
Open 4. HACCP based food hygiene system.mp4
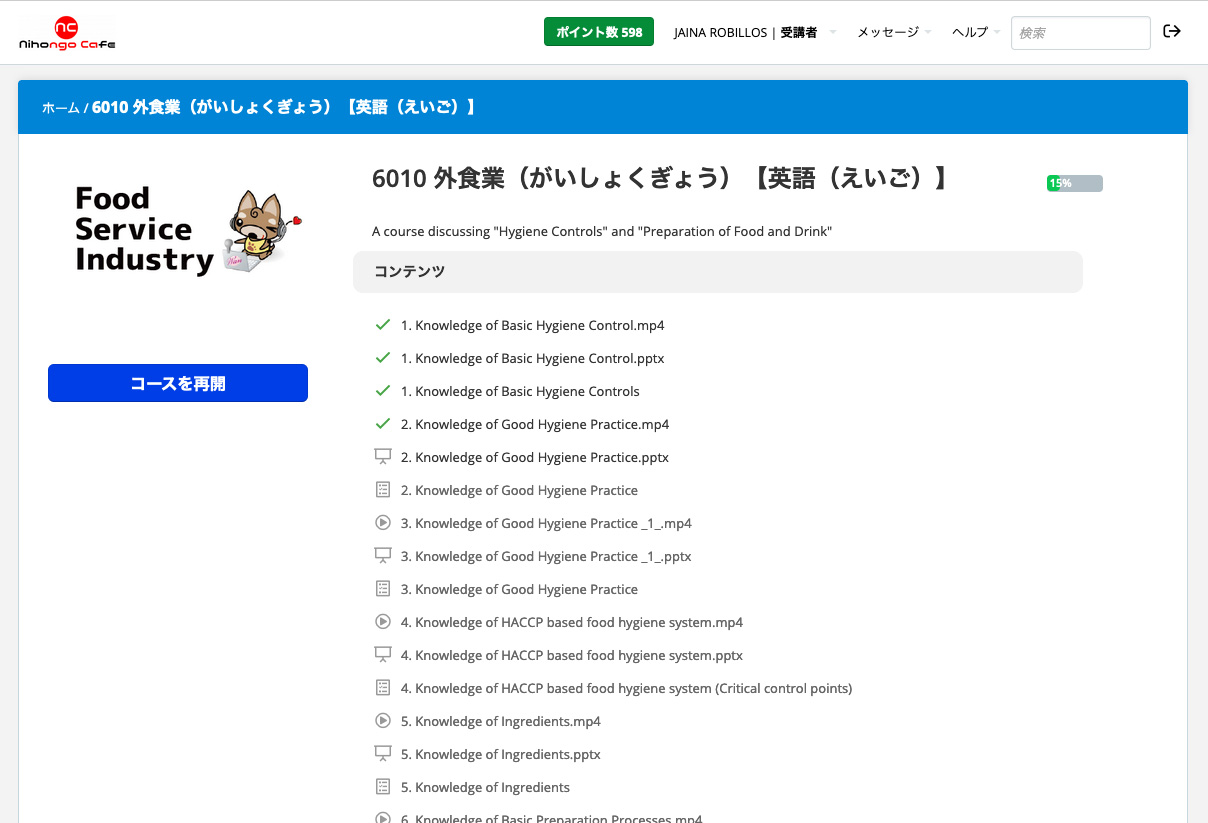tap(572, 622)
